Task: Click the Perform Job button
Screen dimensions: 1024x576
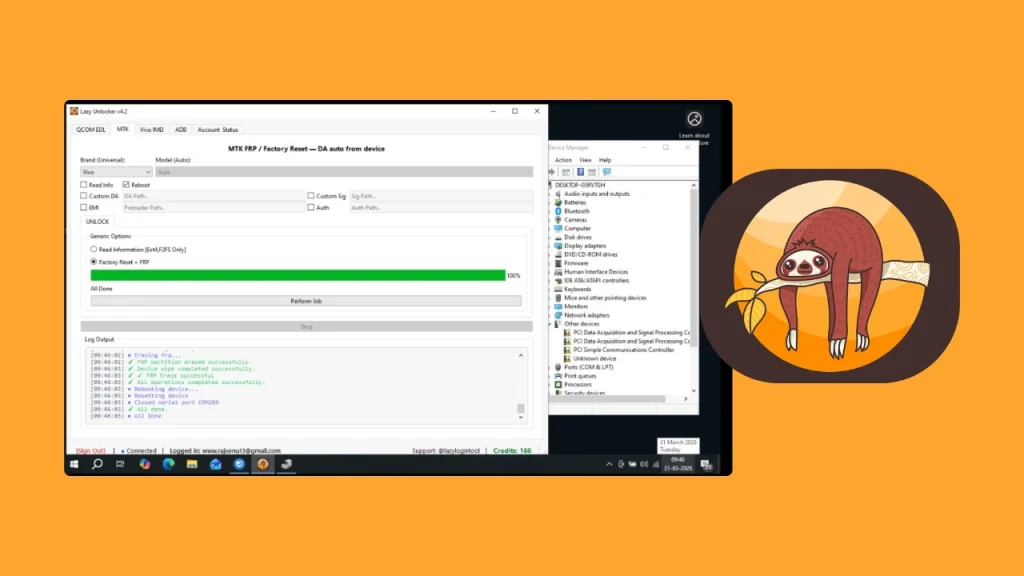Action: click(x=306, y=301)
